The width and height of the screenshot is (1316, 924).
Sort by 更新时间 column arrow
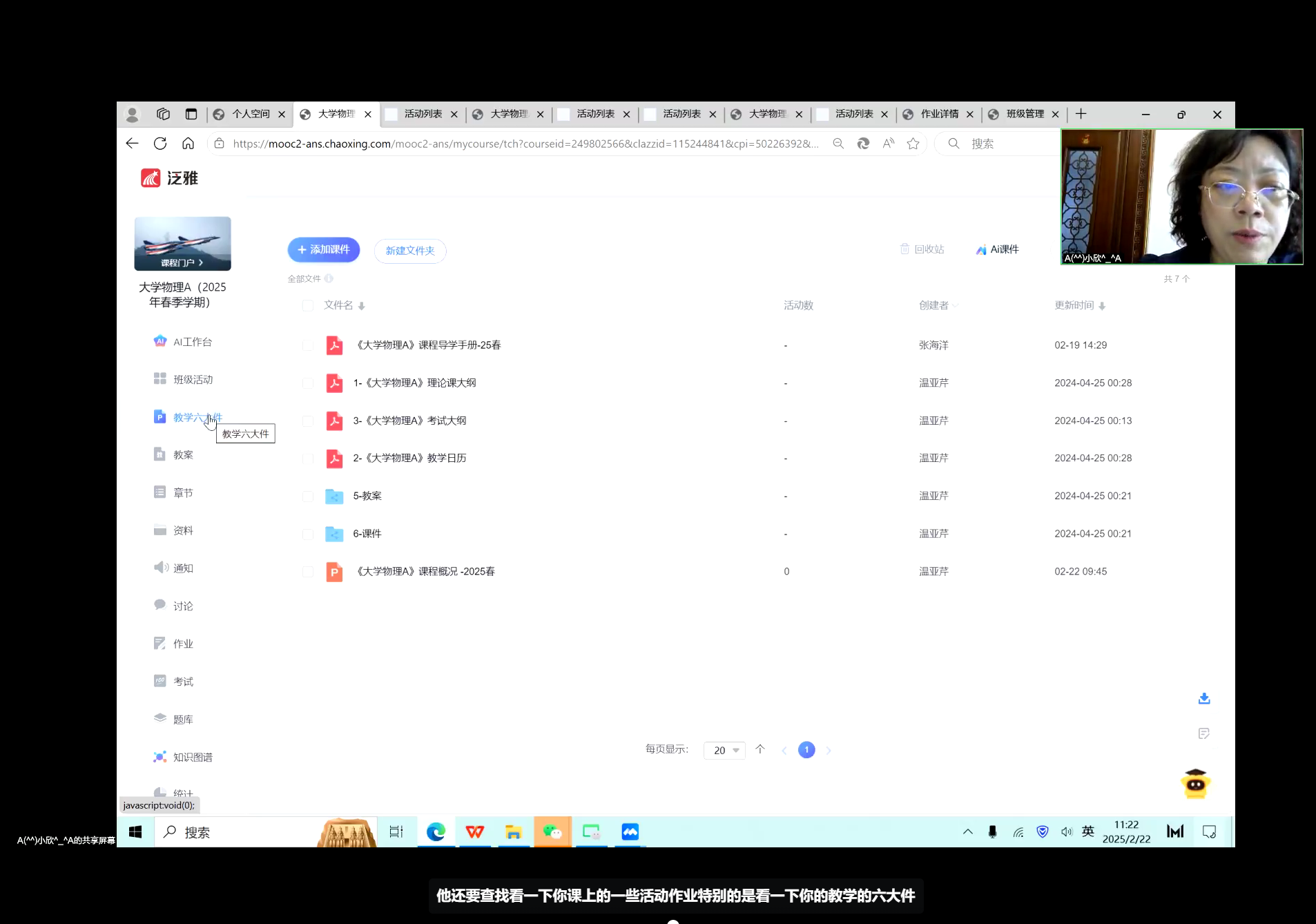(x=1102, y=306)
